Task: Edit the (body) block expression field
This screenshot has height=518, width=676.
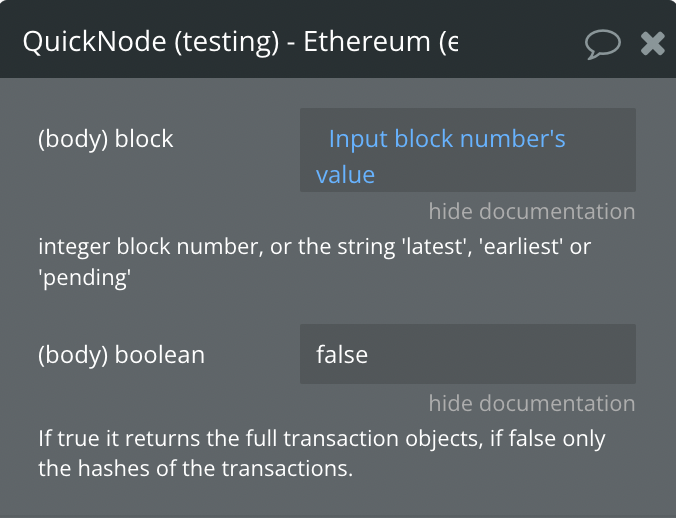Action: click(468, 150)
